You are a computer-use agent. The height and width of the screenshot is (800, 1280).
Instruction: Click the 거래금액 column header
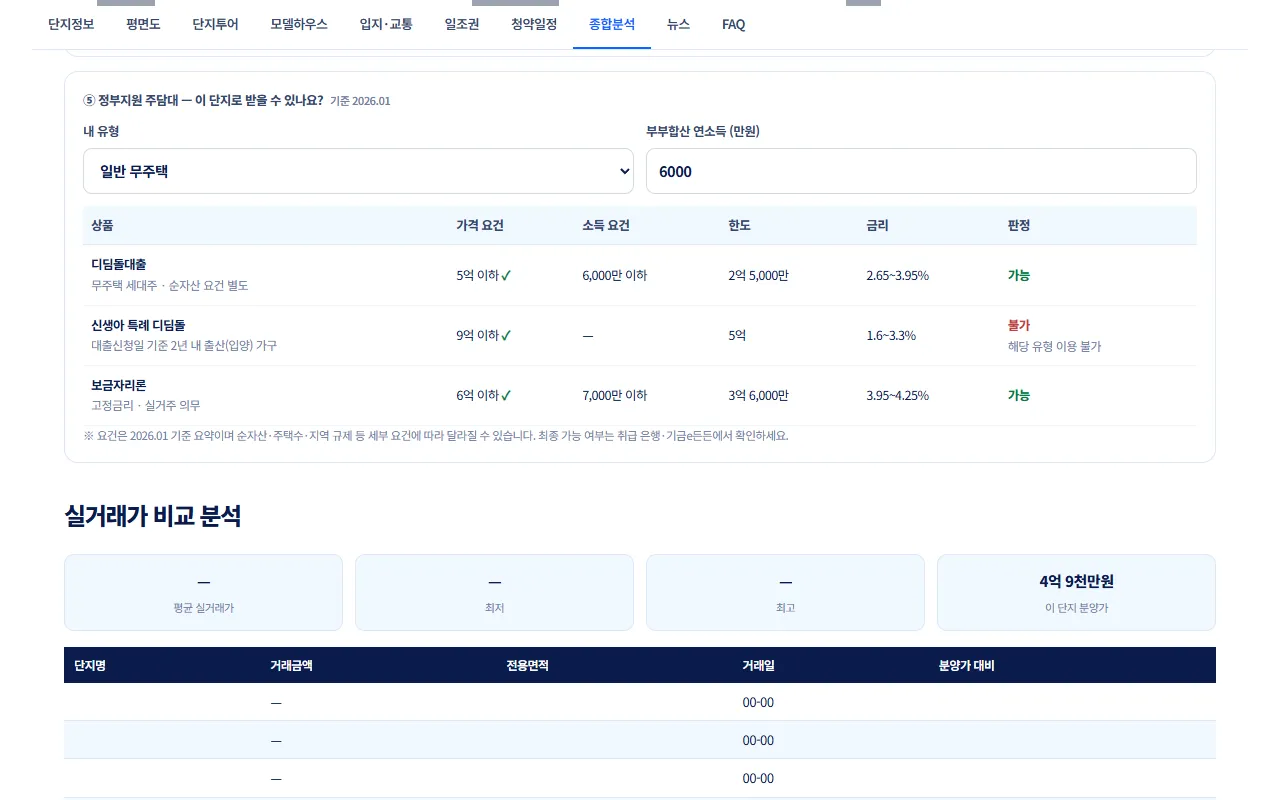coord(291,665)
